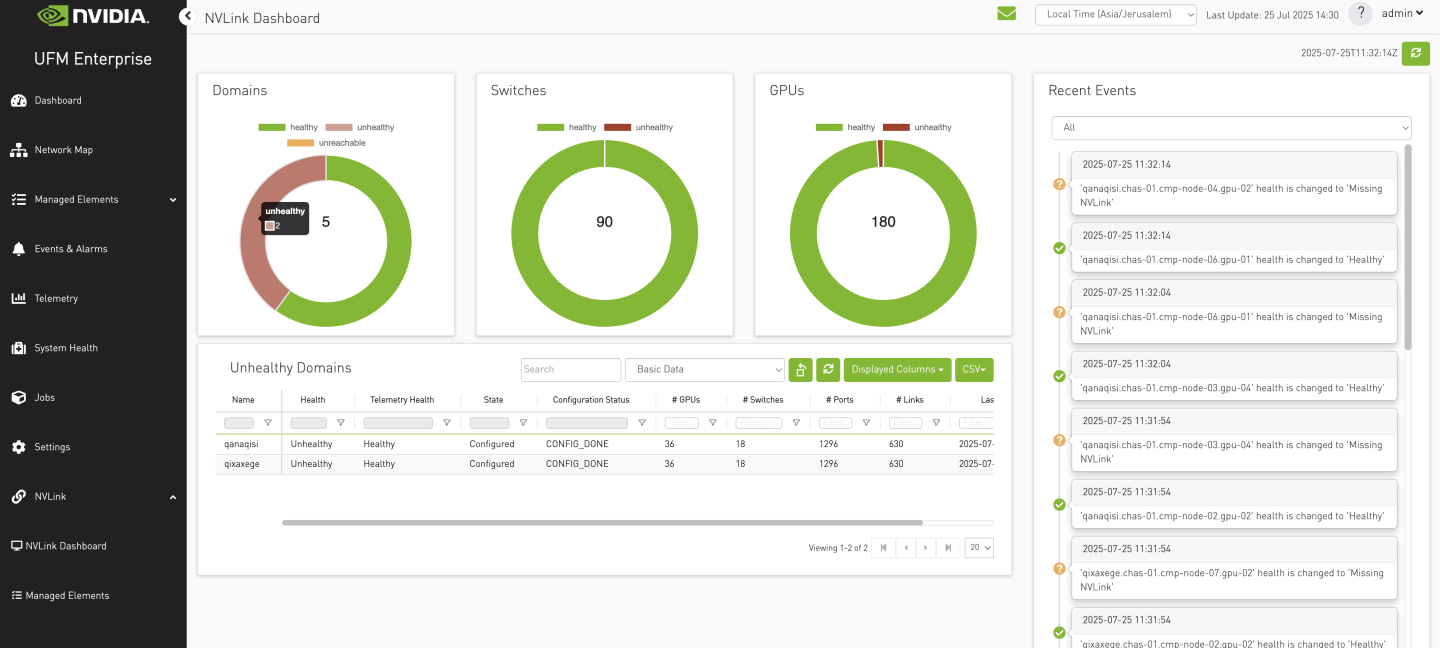Viewport: 1440px width, 648px height.
Task: Click the export icon above Unhealthy Domains table
Action: pyautogui.click(x=800, y=369)
